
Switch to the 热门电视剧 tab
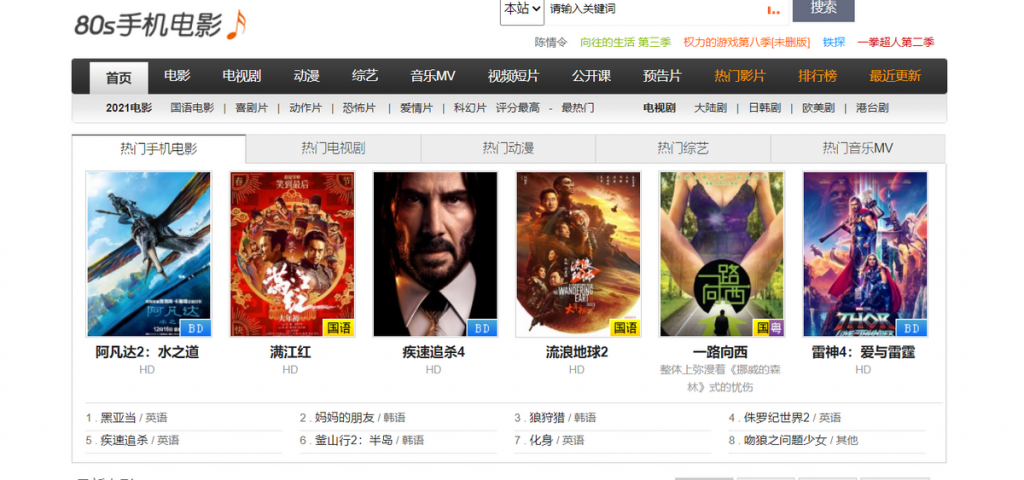(333, 148)
